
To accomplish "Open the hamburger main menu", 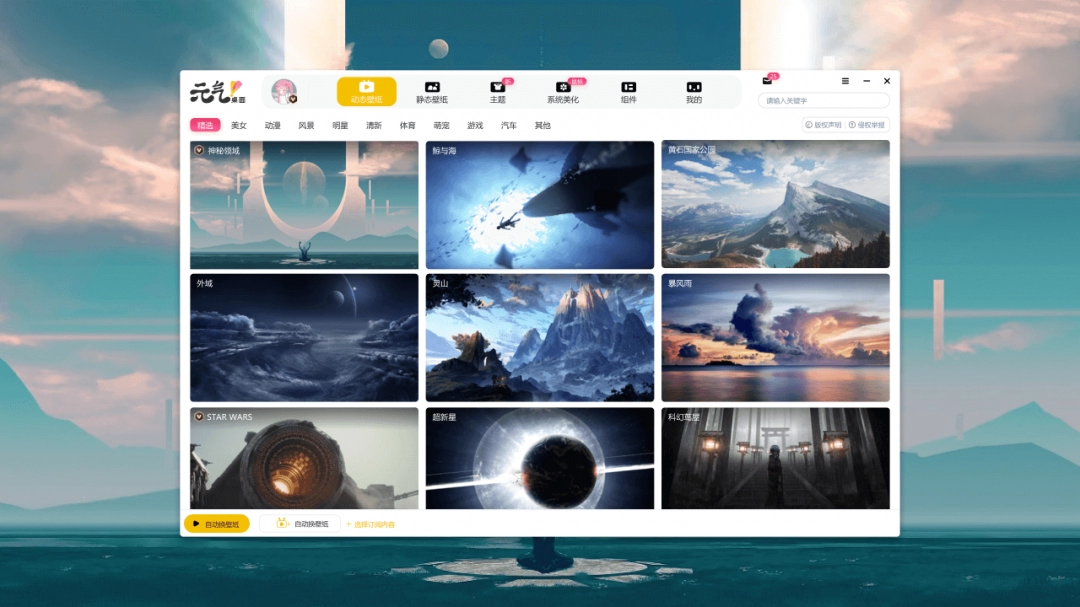I will click(845, 81).
